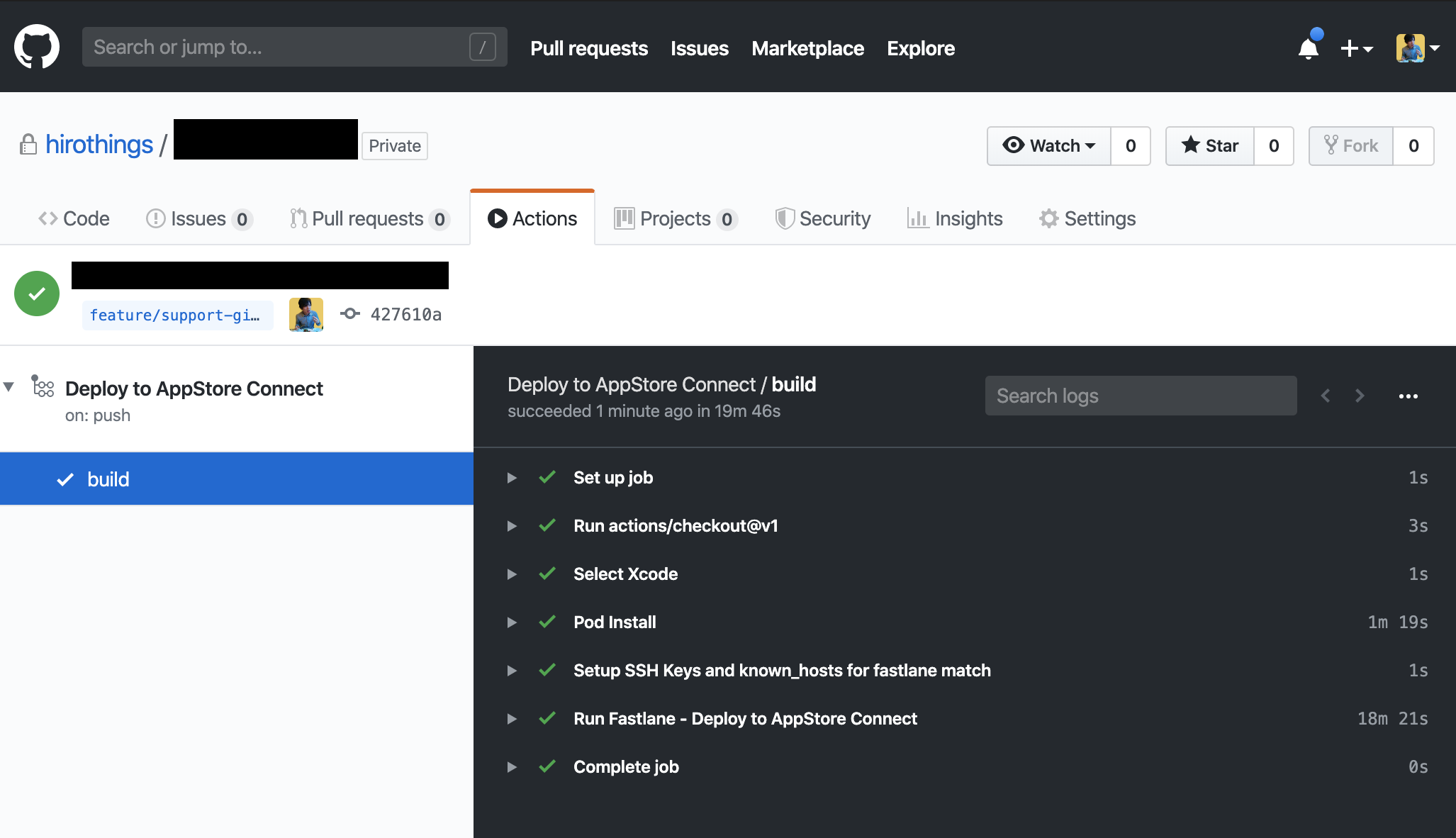Click the succeeded 1 minute ago status text
This screenshot has height=838, width=1456.
click(x=644, y=411)
